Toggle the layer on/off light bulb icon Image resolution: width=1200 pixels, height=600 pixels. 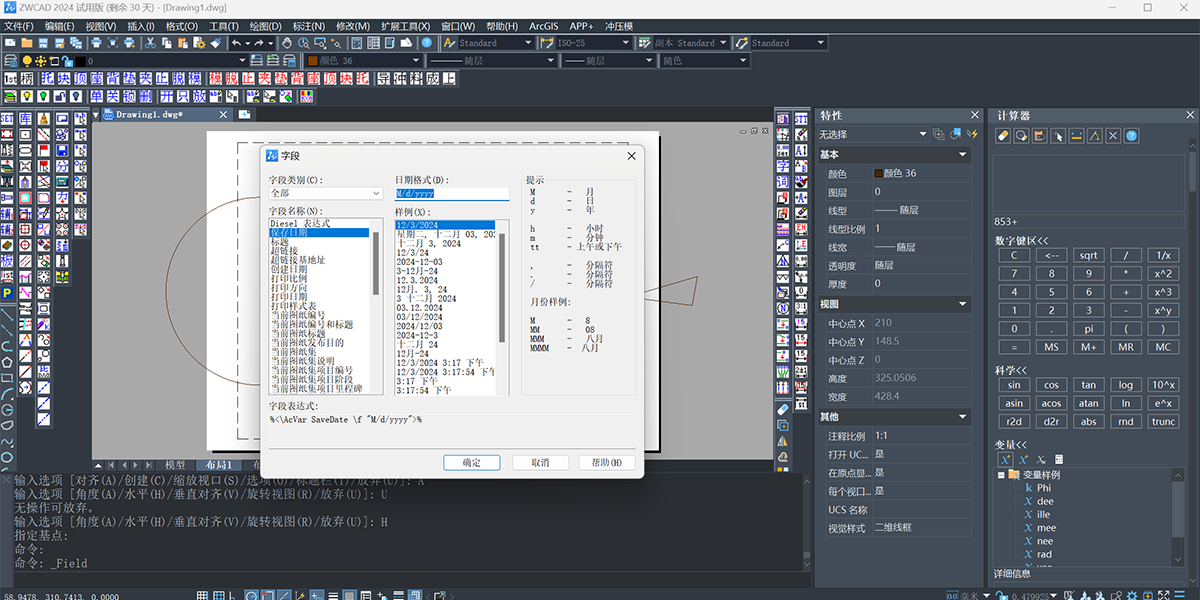tap(27, 61)
